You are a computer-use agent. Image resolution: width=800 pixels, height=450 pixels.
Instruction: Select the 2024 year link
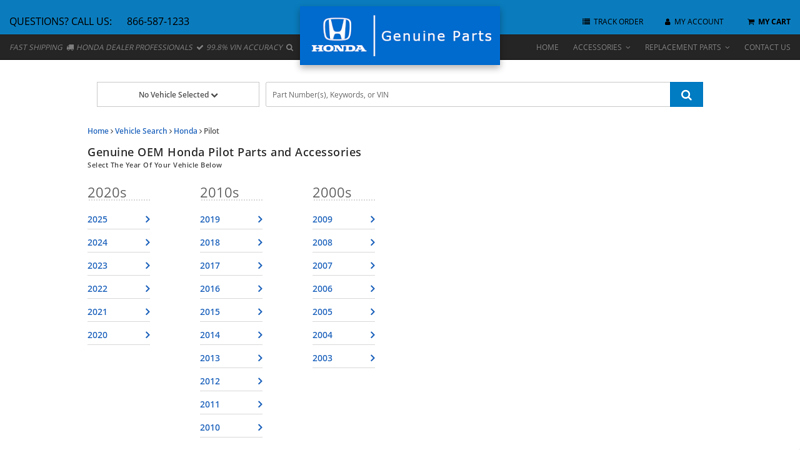(97, 242)
